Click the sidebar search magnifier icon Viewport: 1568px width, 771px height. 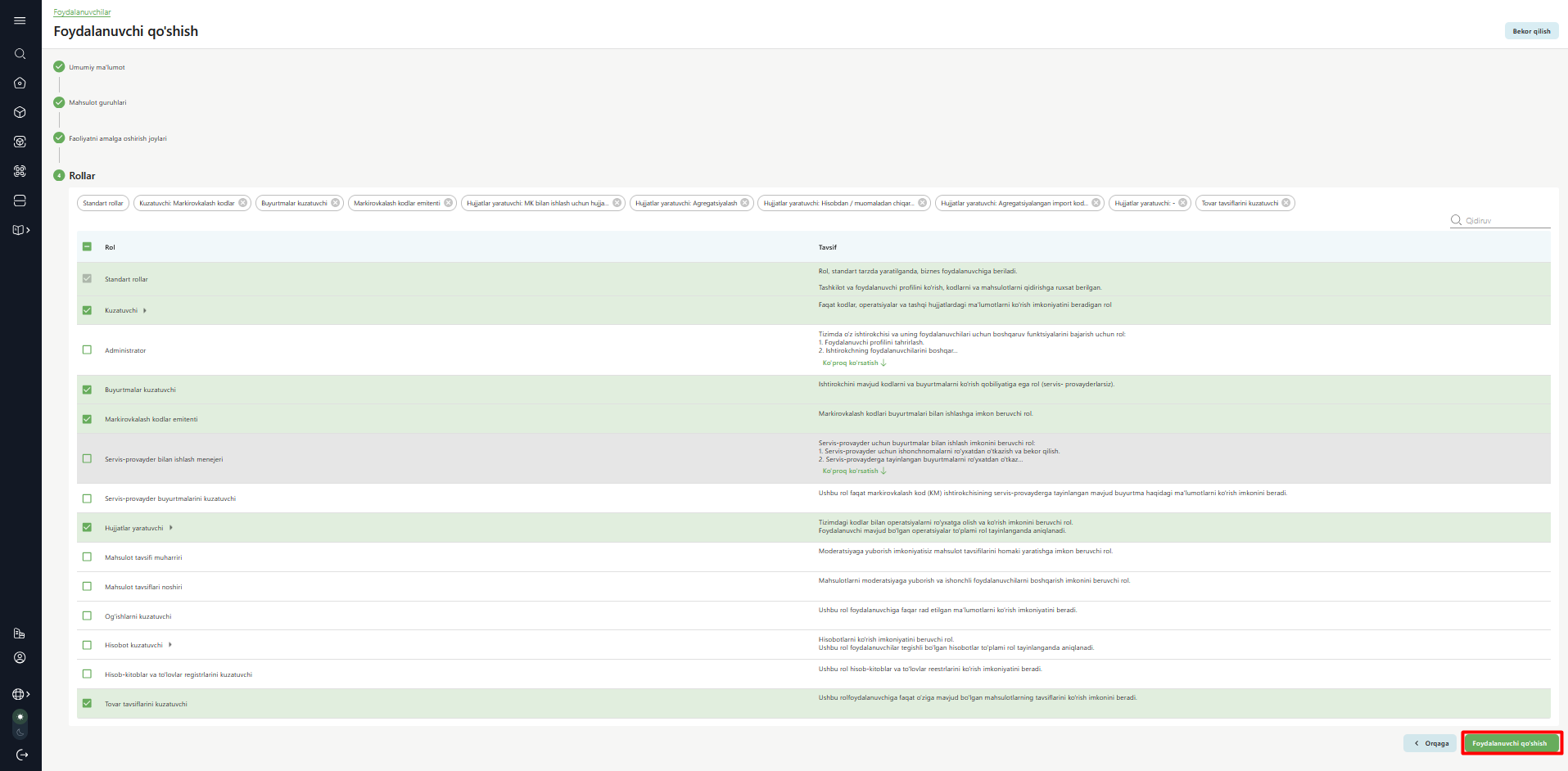tap(20, 54)
